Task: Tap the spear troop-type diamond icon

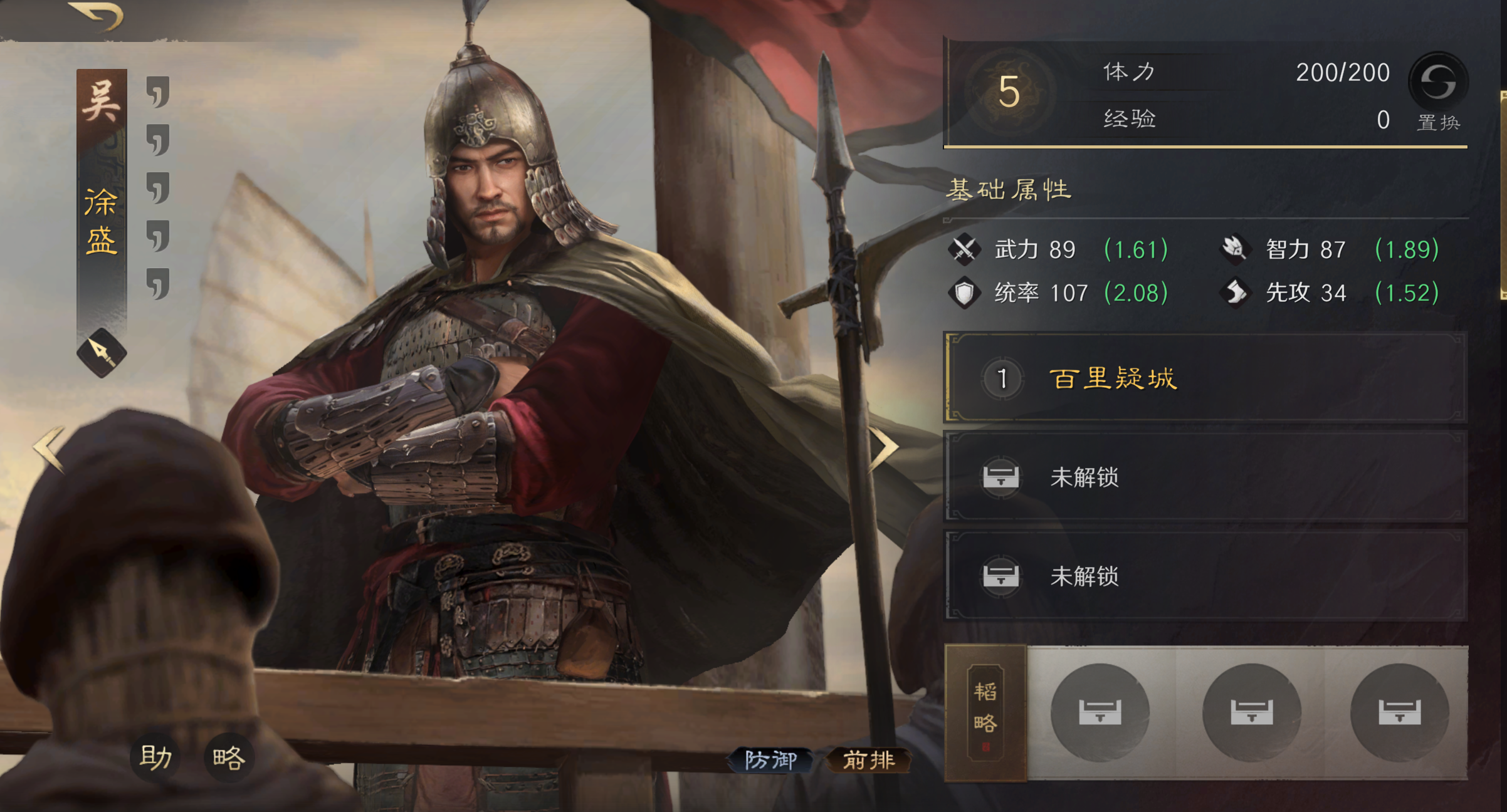Action: pyautogui.click(x=102, y=353)
